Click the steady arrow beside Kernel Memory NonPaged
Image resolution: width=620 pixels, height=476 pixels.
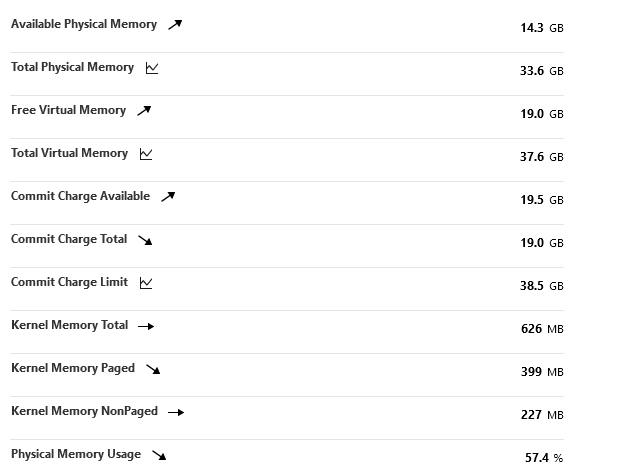[176, 412]
